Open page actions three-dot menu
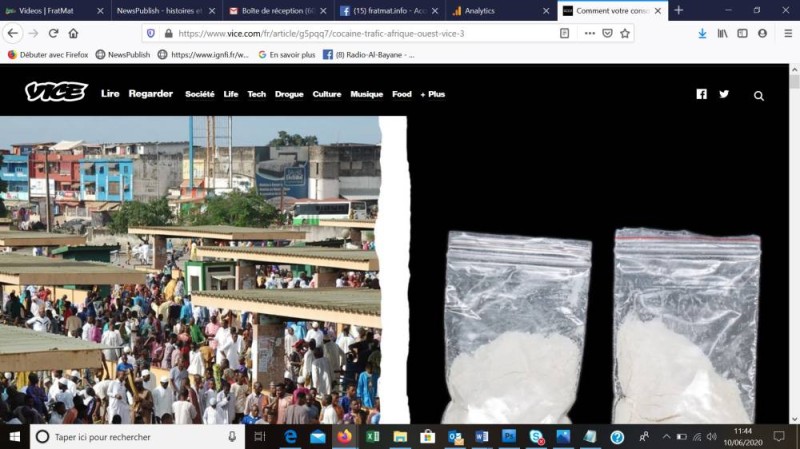This screenshot has height=449, width=800. [590, 33]
